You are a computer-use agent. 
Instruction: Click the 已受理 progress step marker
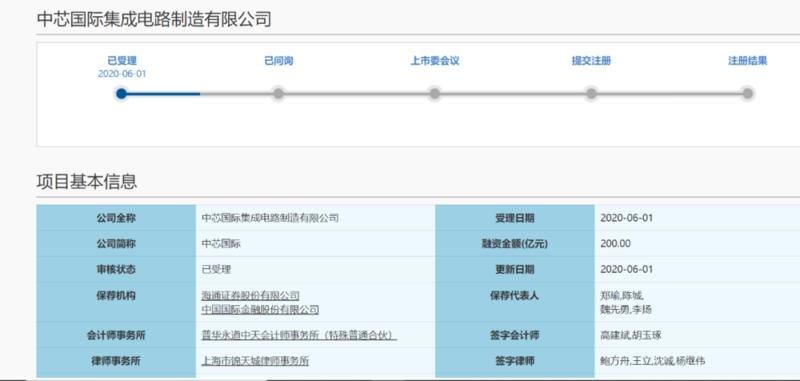pyautogui.click(x=121, y=93)
